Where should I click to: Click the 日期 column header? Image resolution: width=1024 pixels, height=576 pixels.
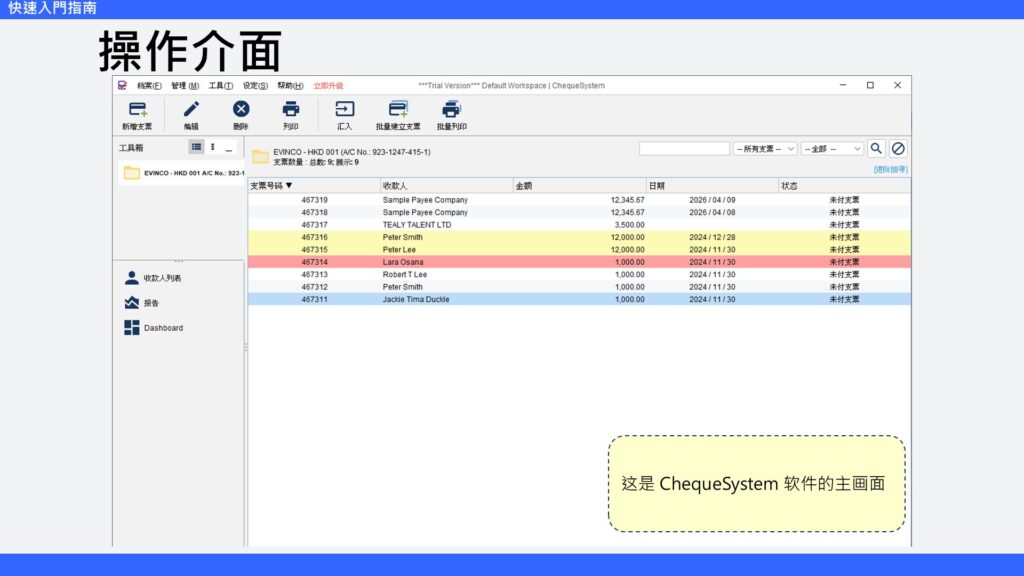click(x=712, y=185)
